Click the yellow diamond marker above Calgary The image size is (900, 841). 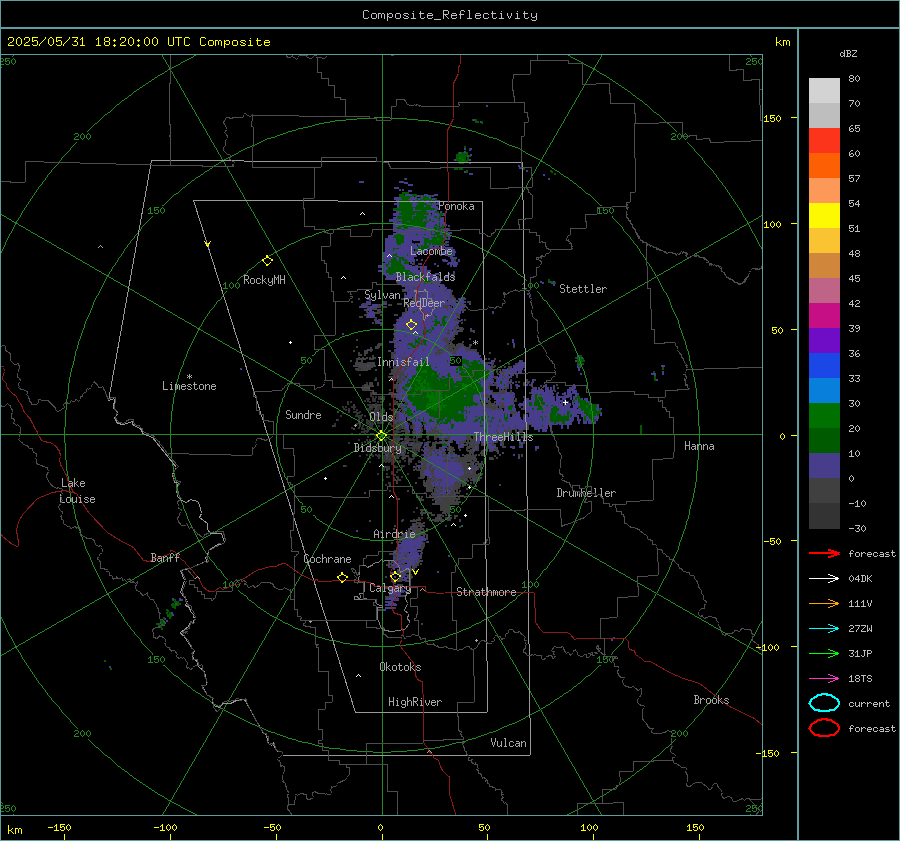tap(395, 576)
